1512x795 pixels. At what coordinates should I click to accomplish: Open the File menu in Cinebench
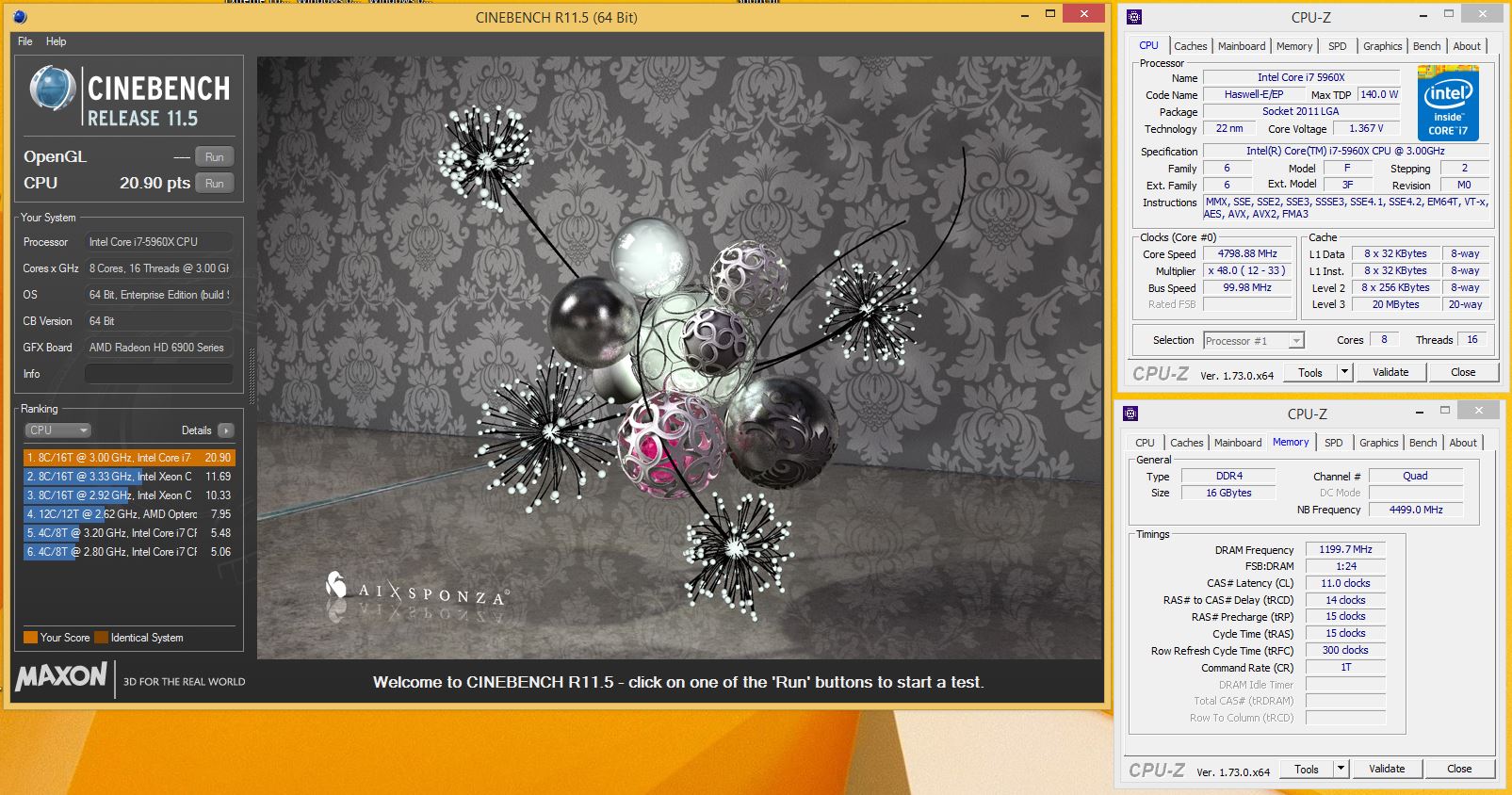coord(25,41)
